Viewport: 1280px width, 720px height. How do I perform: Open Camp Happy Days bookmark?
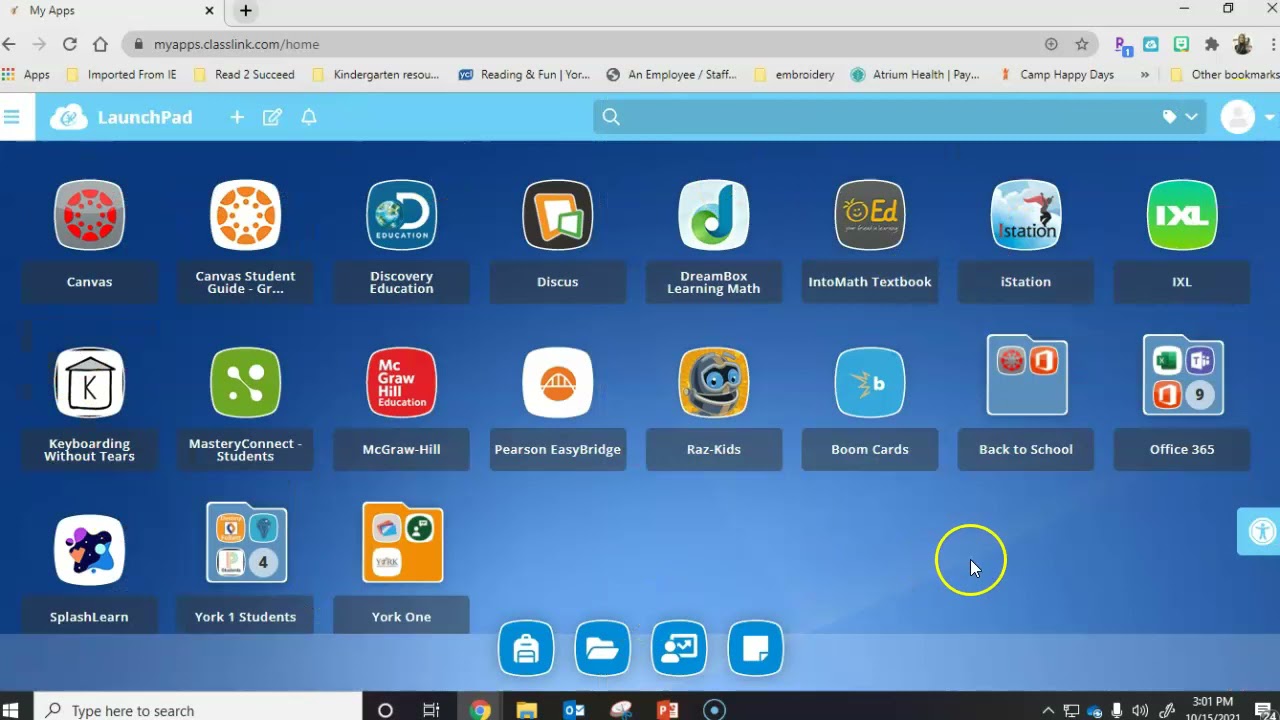pos(1056,74)
